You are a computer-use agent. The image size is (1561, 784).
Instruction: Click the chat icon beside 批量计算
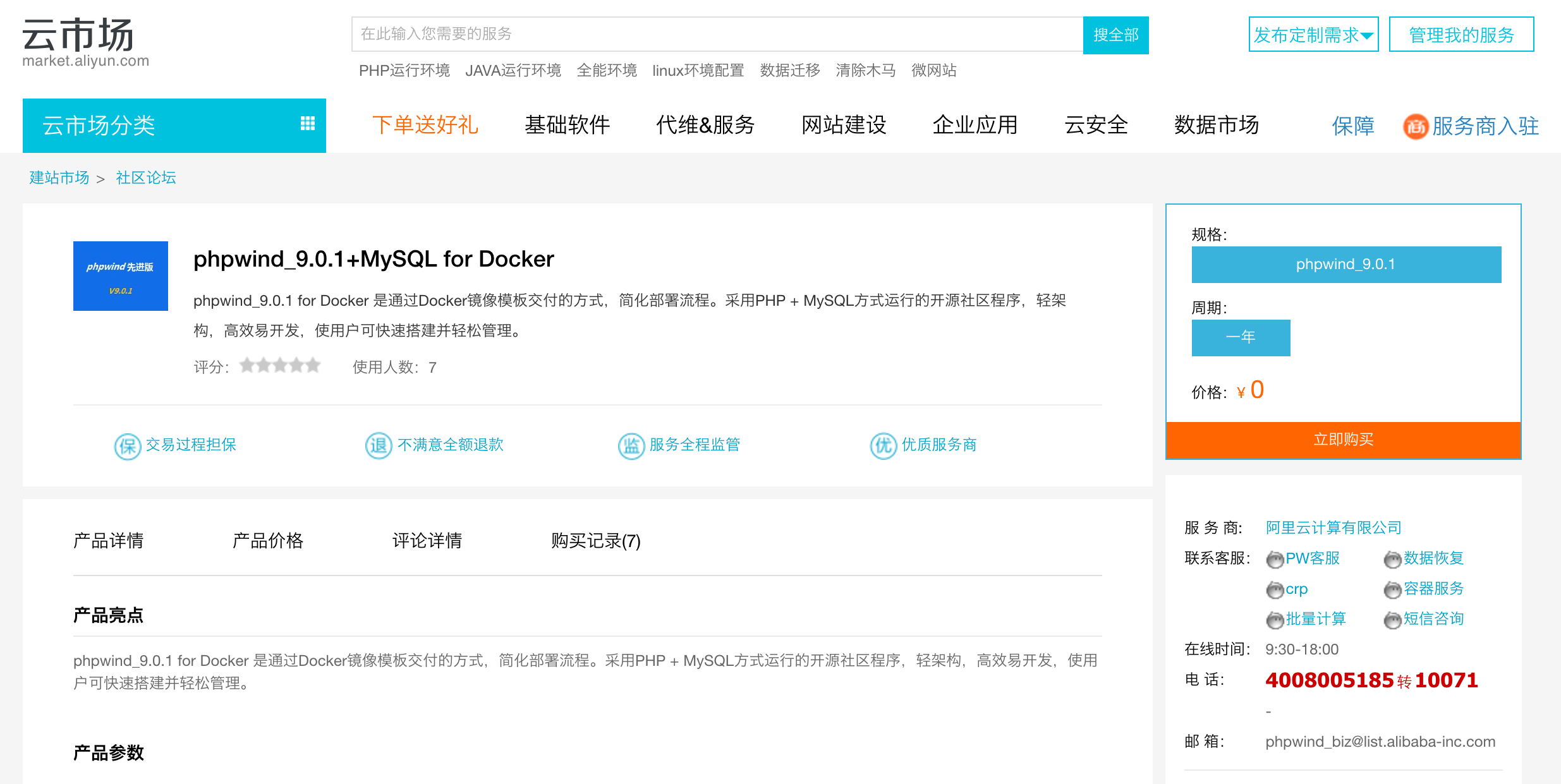(1275, 620)
